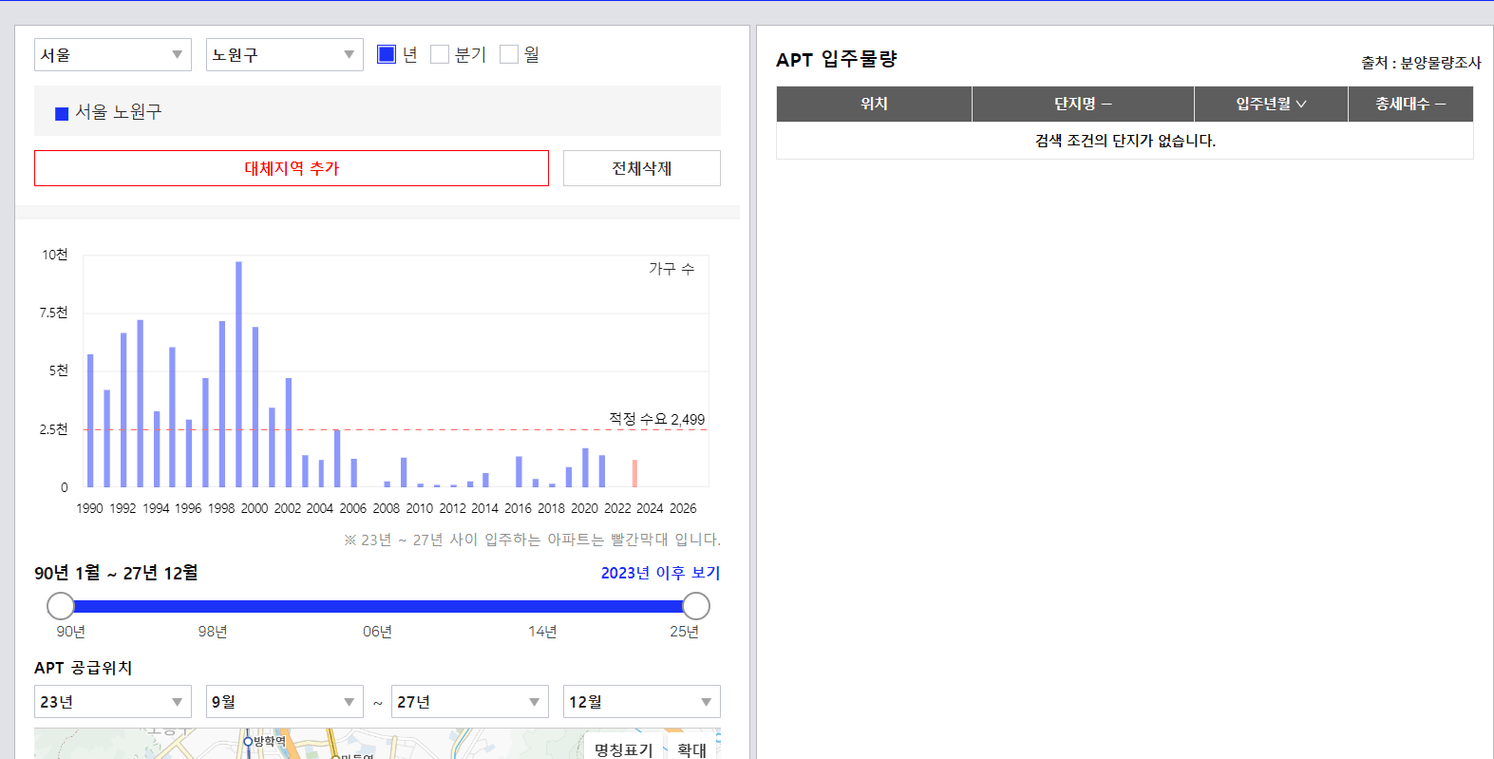Open the 서울 city dropdown
The height and width of the screenshot is (759, 1494).
point(113,55)
